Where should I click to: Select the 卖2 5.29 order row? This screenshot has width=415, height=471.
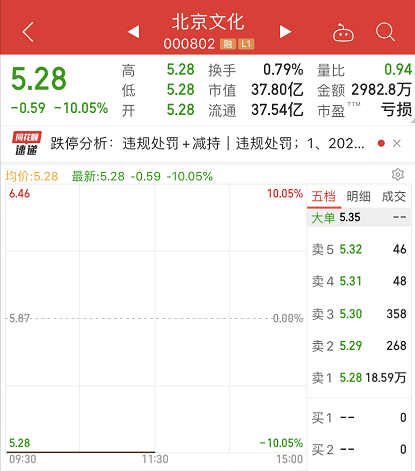point(359,346)
